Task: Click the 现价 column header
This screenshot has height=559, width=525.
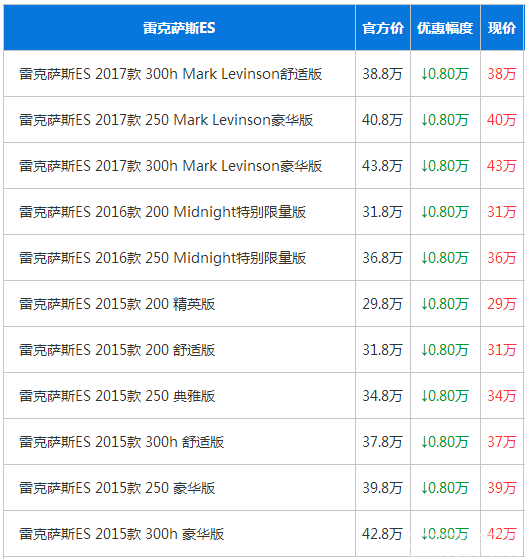Action: [502, 28]
